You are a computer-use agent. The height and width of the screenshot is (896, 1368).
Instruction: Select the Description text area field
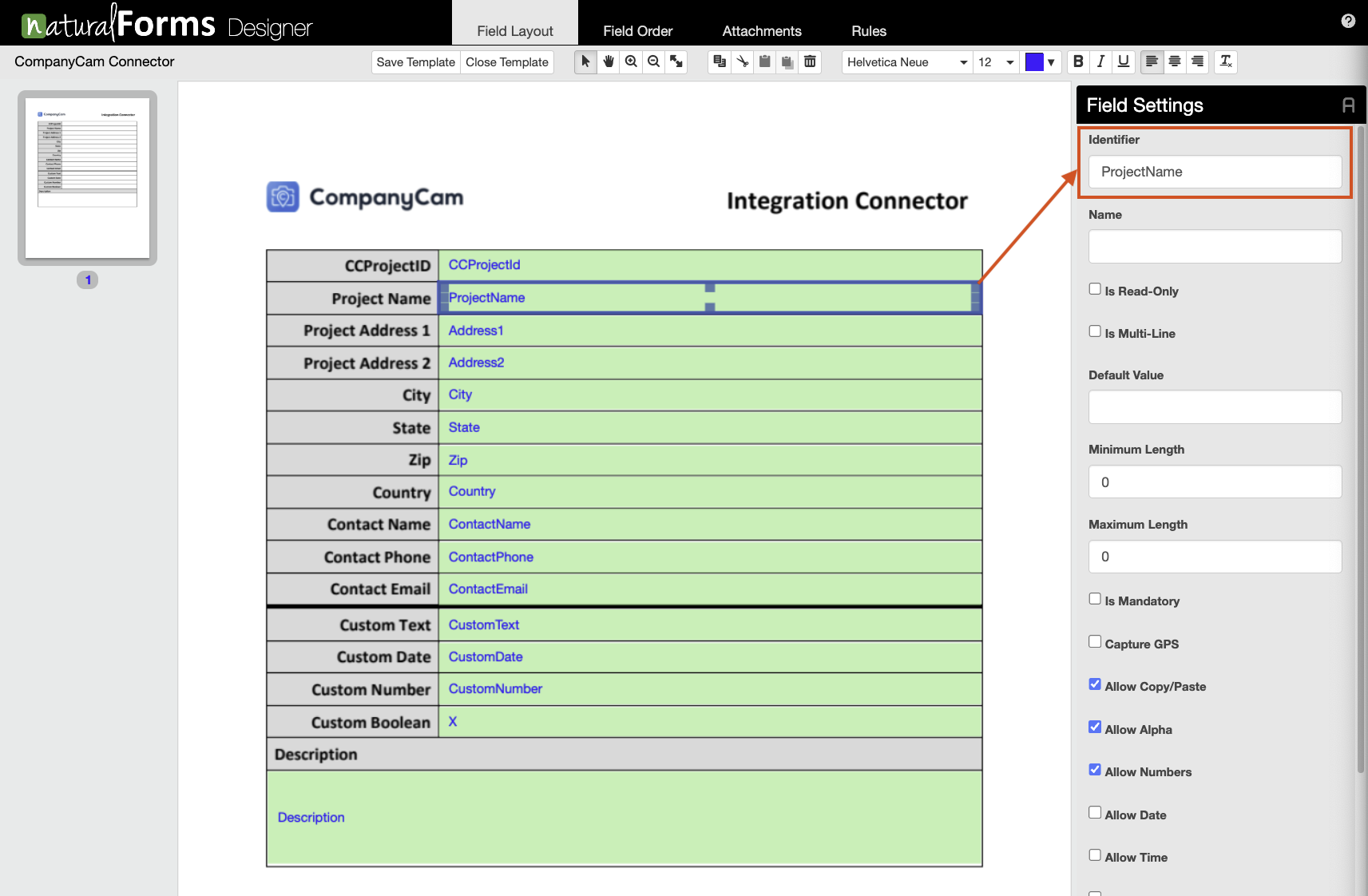point(625,818)
